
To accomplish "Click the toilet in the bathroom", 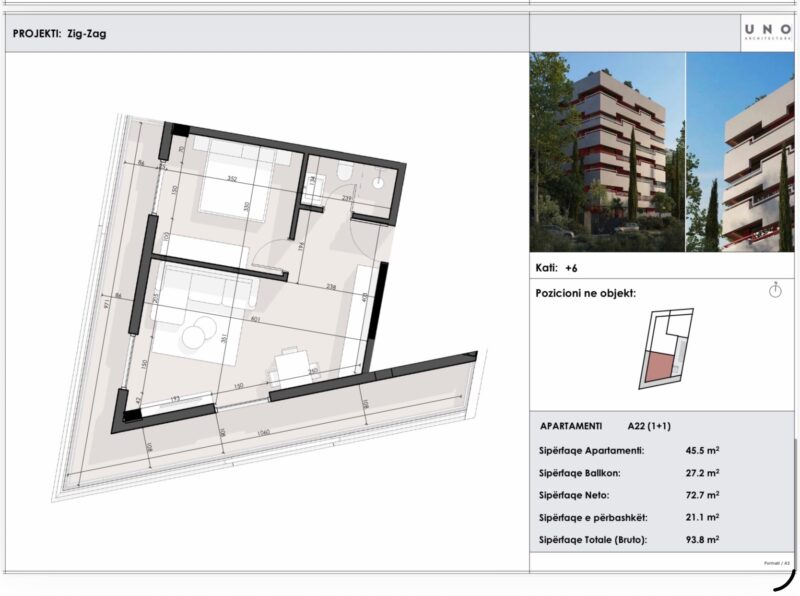I will (344, 172).
